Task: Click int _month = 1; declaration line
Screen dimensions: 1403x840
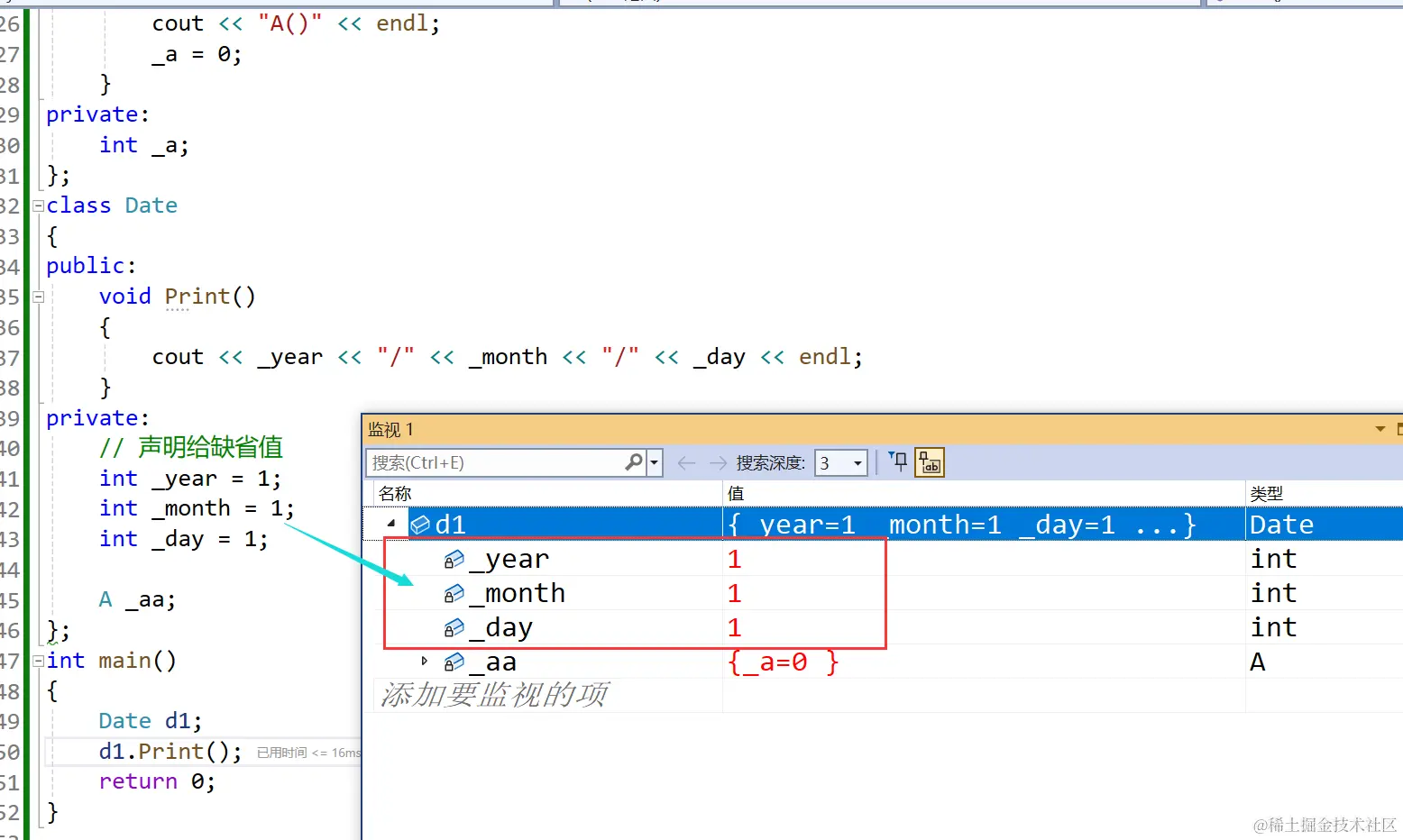Action: click(197, 508)
